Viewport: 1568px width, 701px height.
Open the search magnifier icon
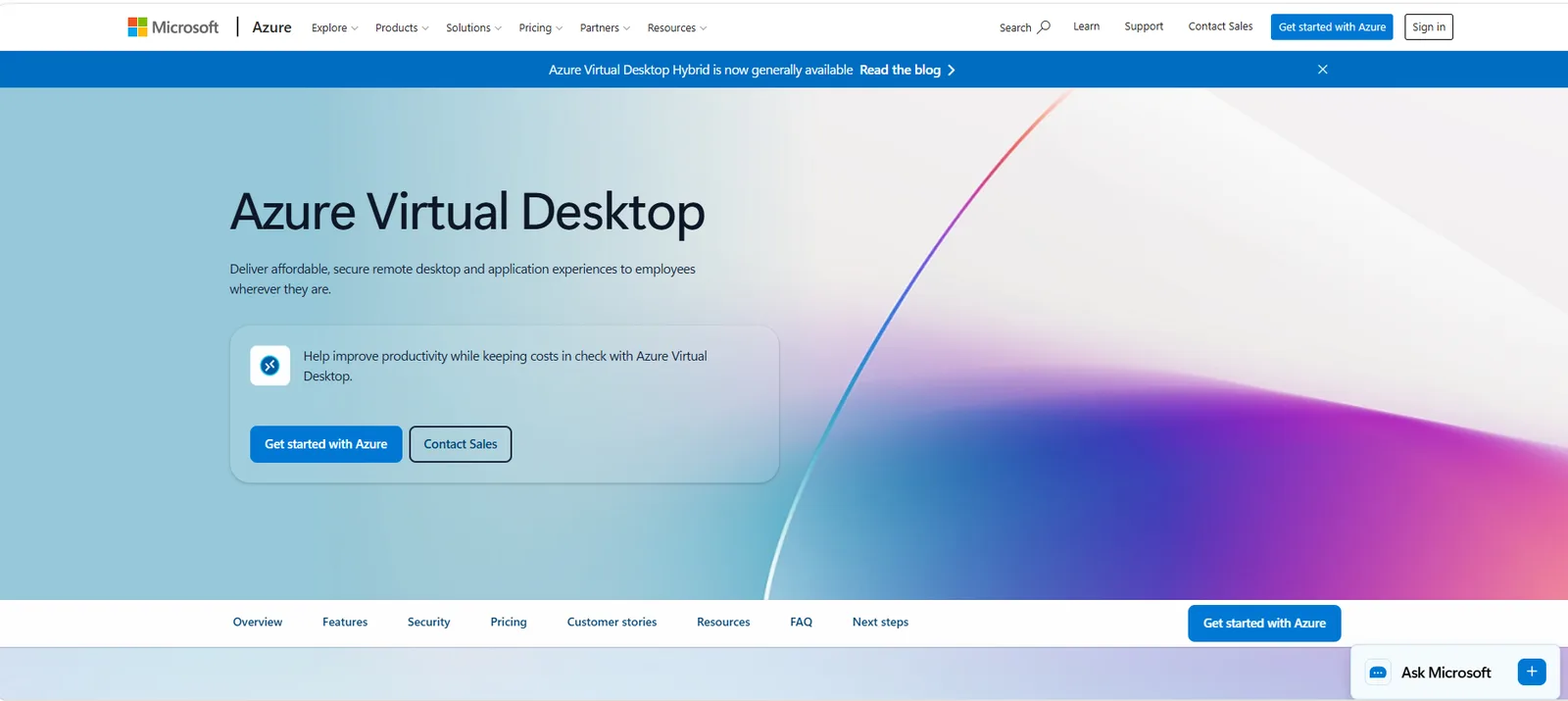pos(1044,26)
